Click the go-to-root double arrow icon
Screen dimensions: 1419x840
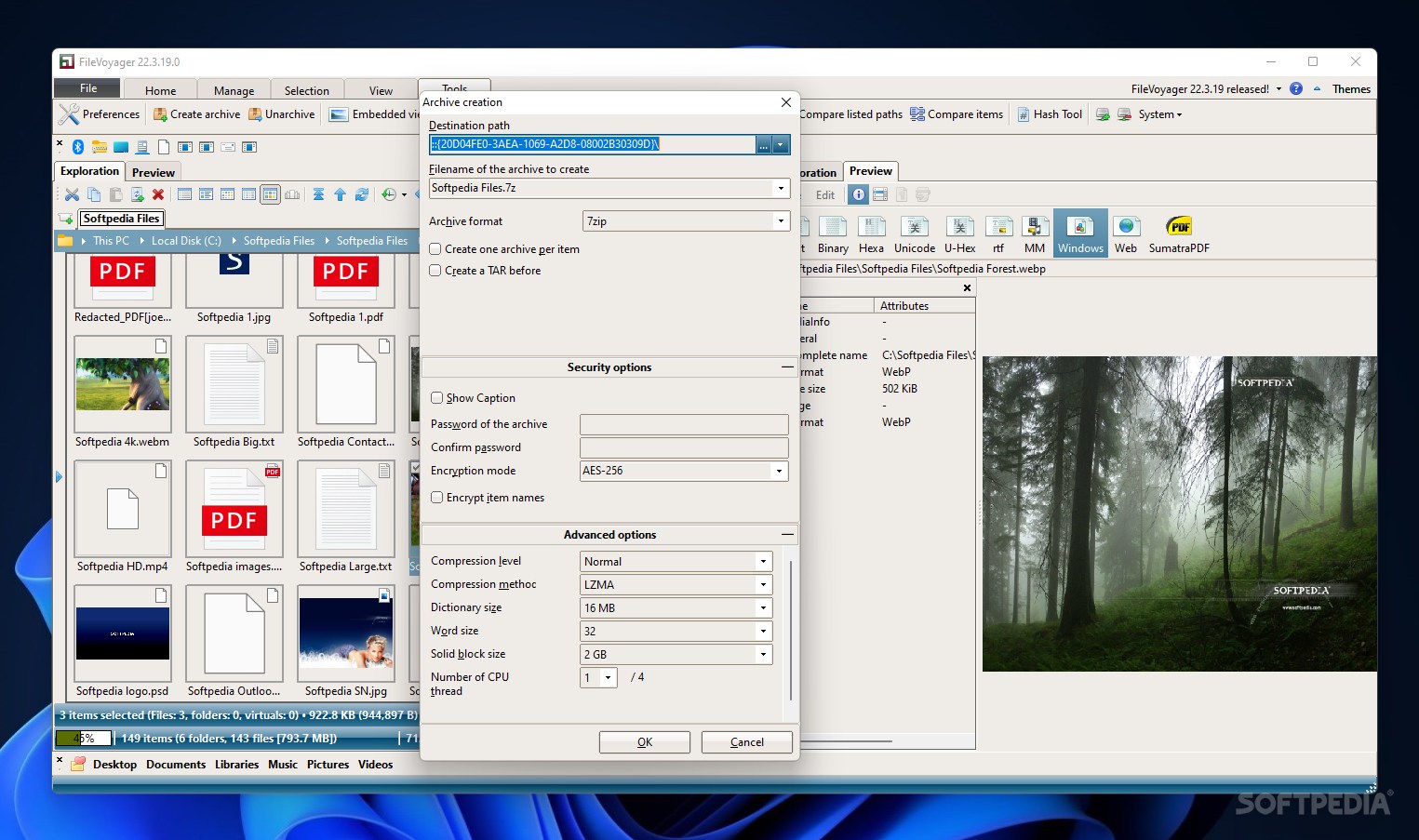[x=318, y=194]
